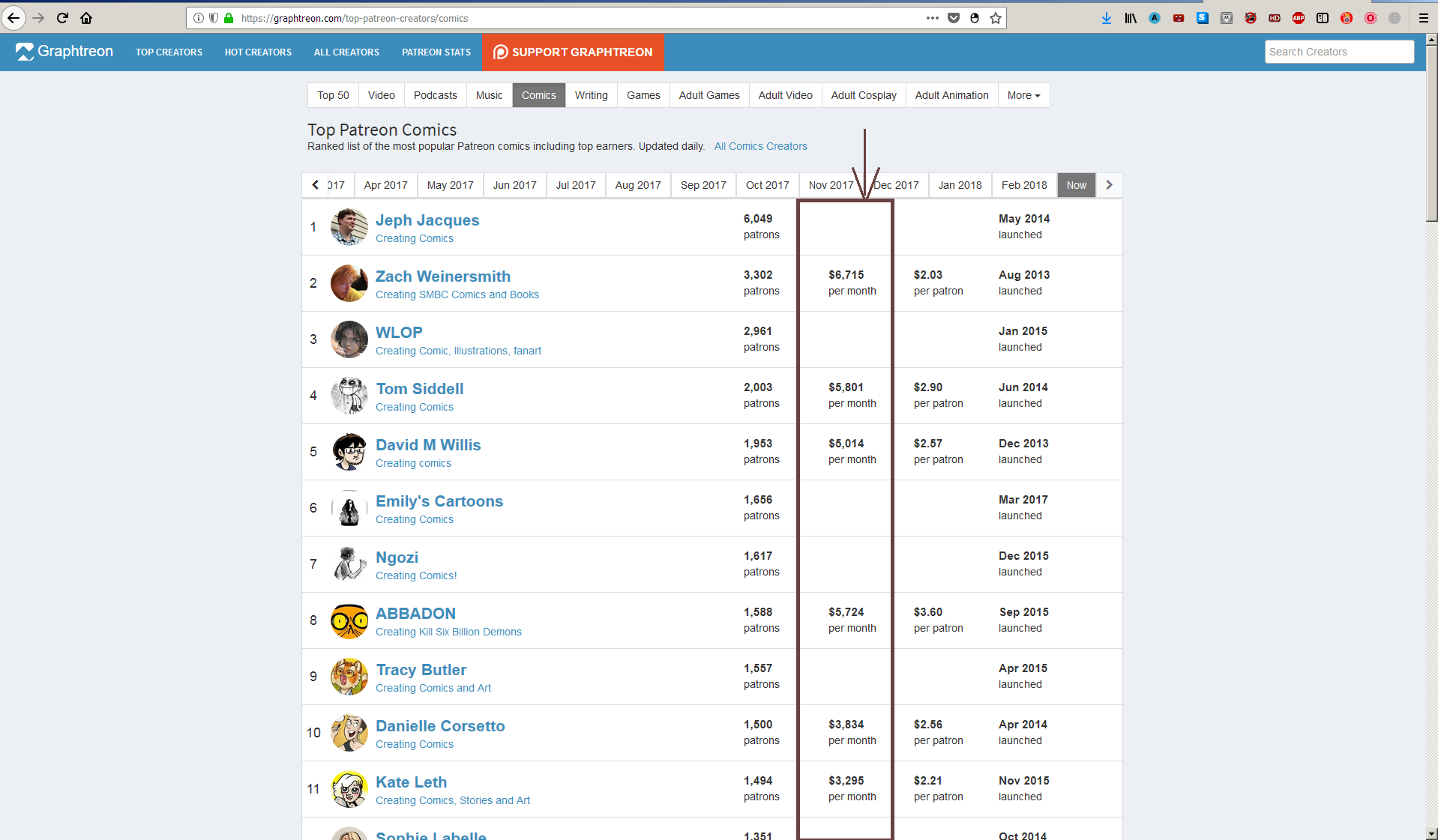Open HOT CREATORS menu
Viewport: 1438px width, 840px height.
point(258,52)
